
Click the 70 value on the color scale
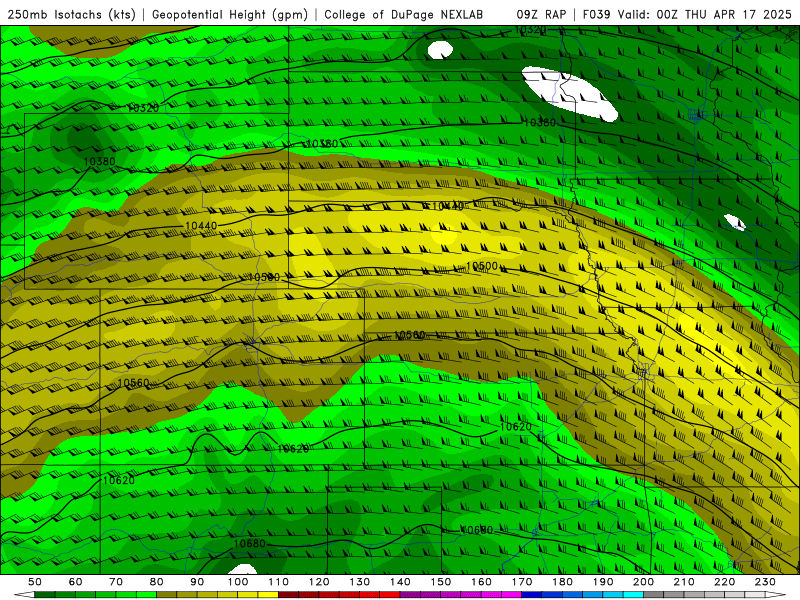tap(116, 582)
